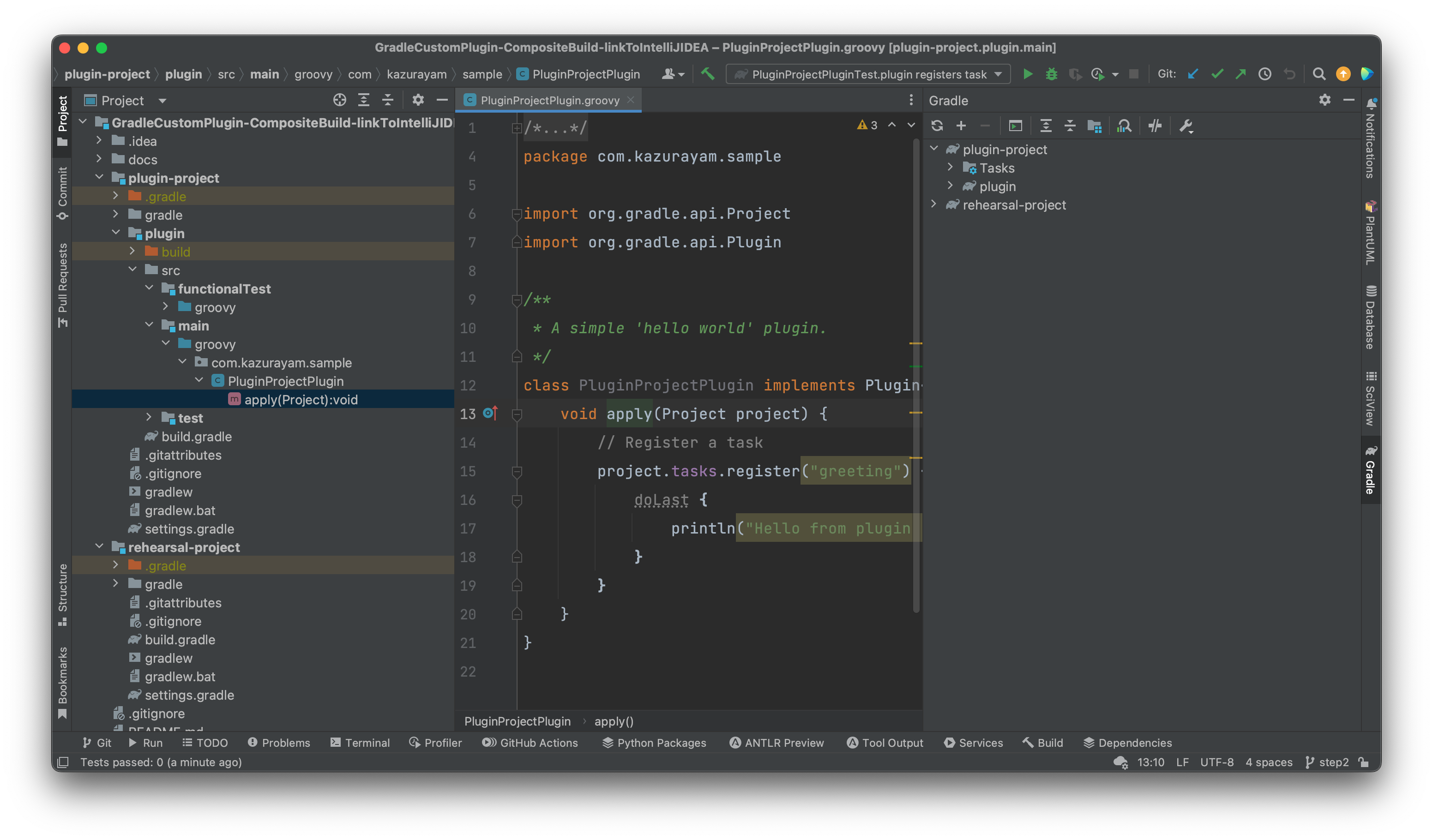Start debugging with the green bug icon

[x=1051, y=74]
